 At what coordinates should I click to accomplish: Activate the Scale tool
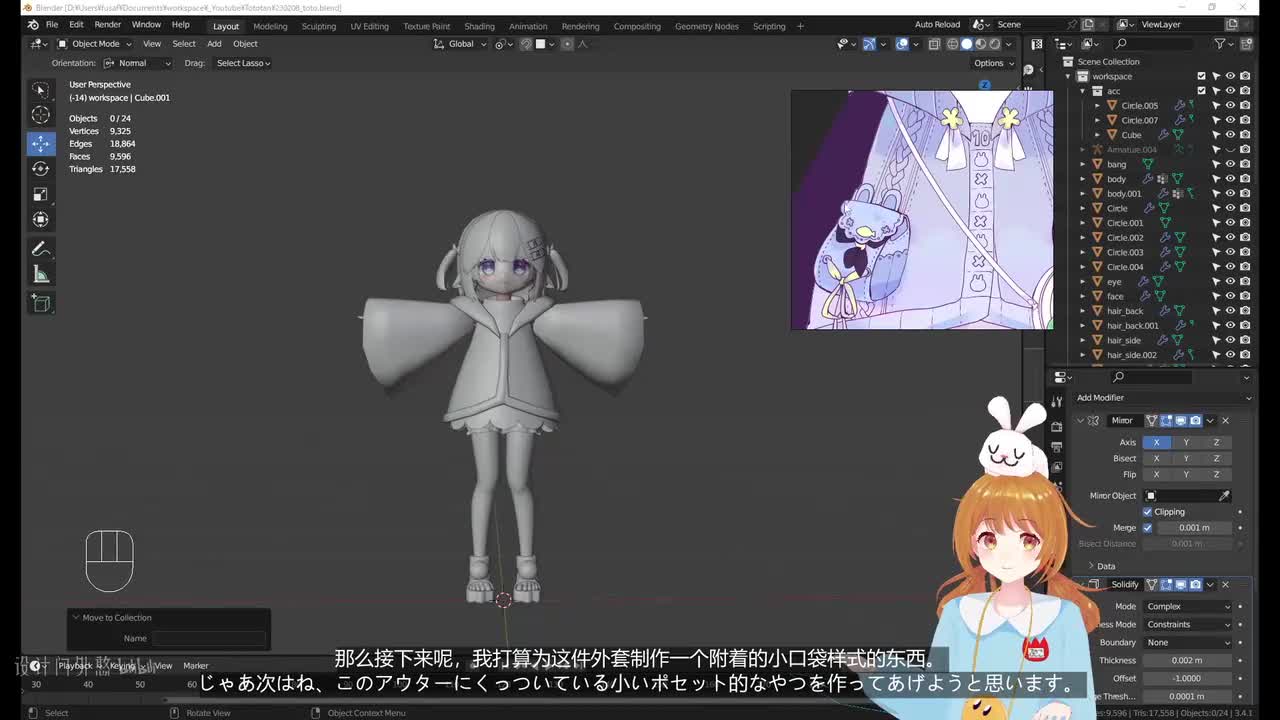(41, 194)
